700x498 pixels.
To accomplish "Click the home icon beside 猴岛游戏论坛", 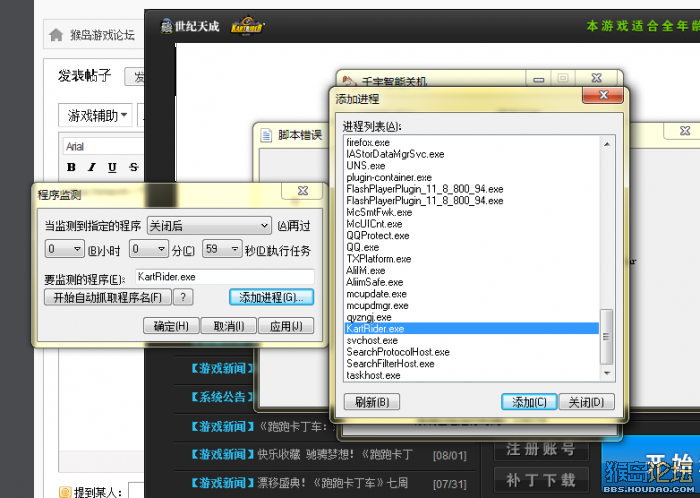I will 56,34.
